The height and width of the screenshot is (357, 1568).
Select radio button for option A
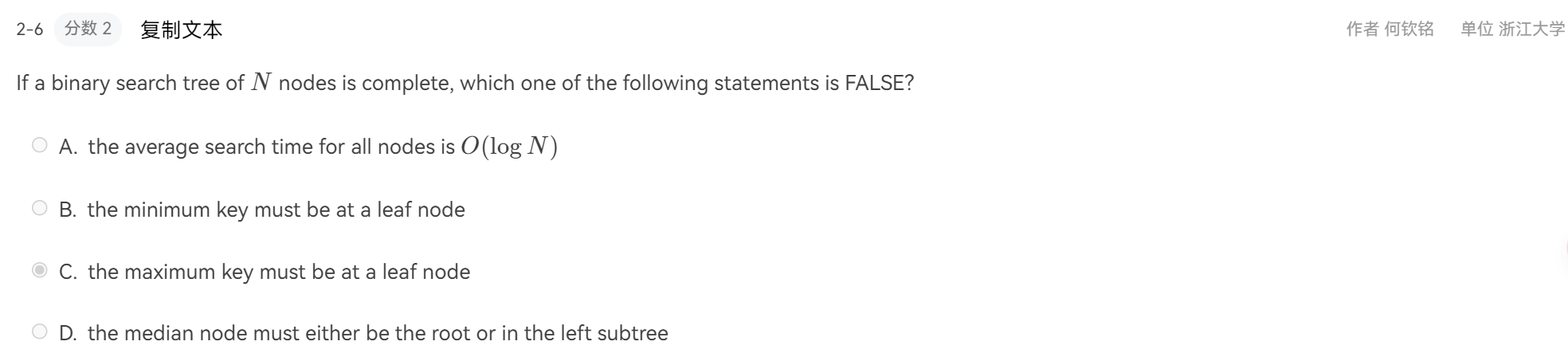click(x=40, y=145)
